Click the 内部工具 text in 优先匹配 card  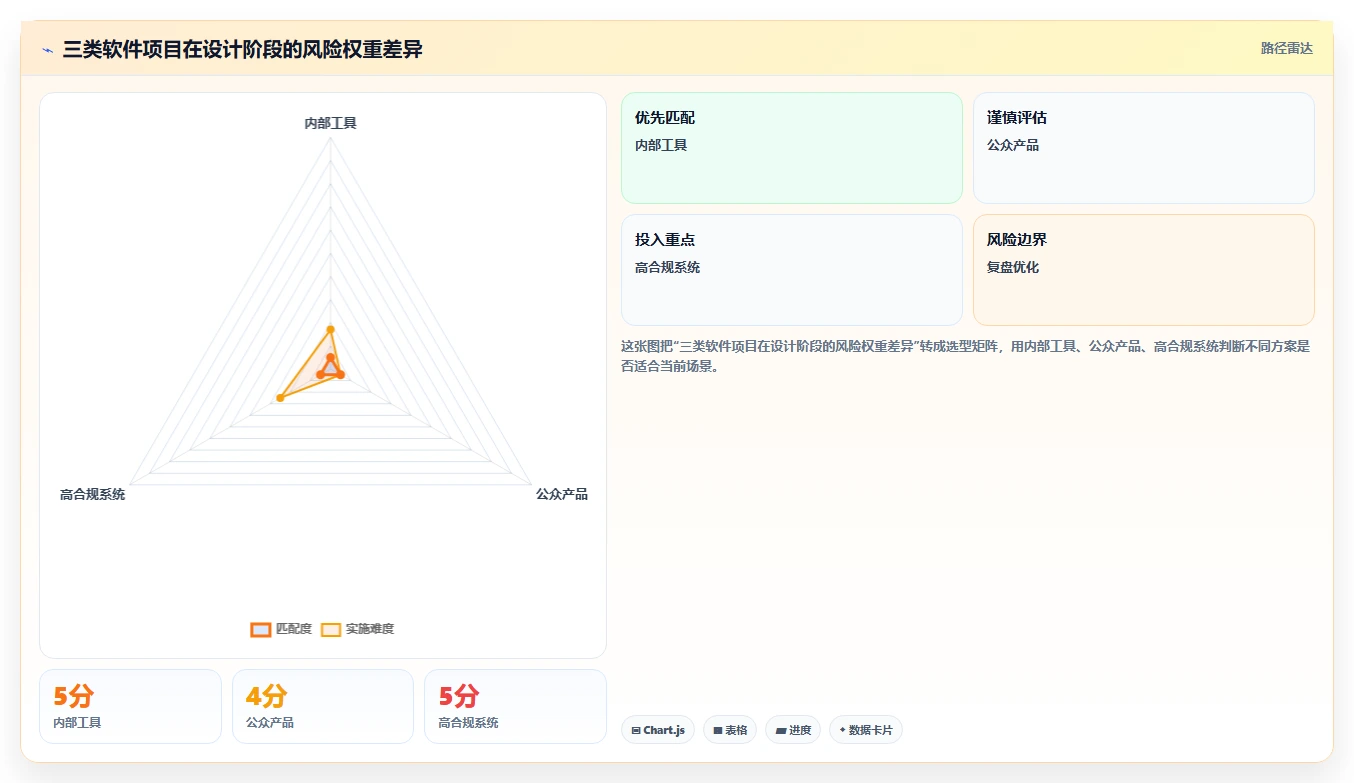tap(661, 145)
